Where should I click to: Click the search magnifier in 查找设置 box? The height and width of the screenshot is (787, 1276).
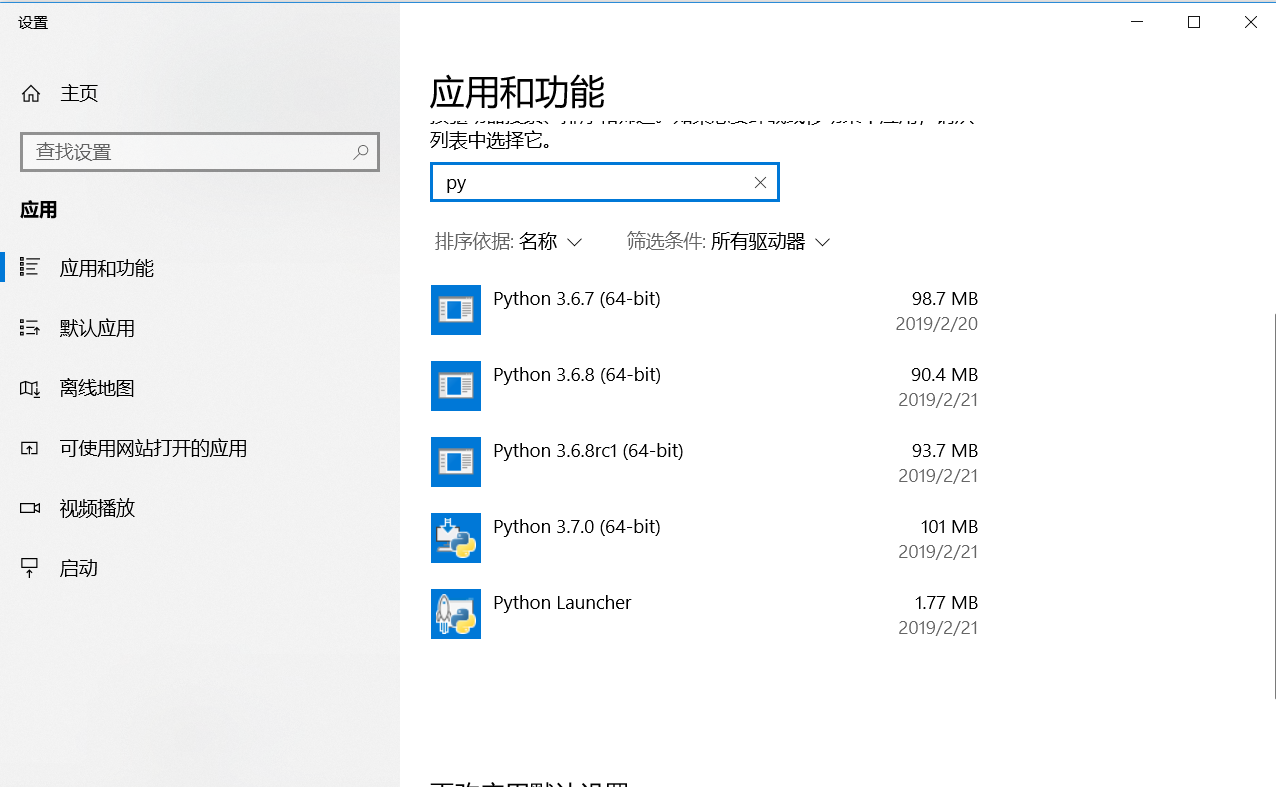(x=361, y=152)
